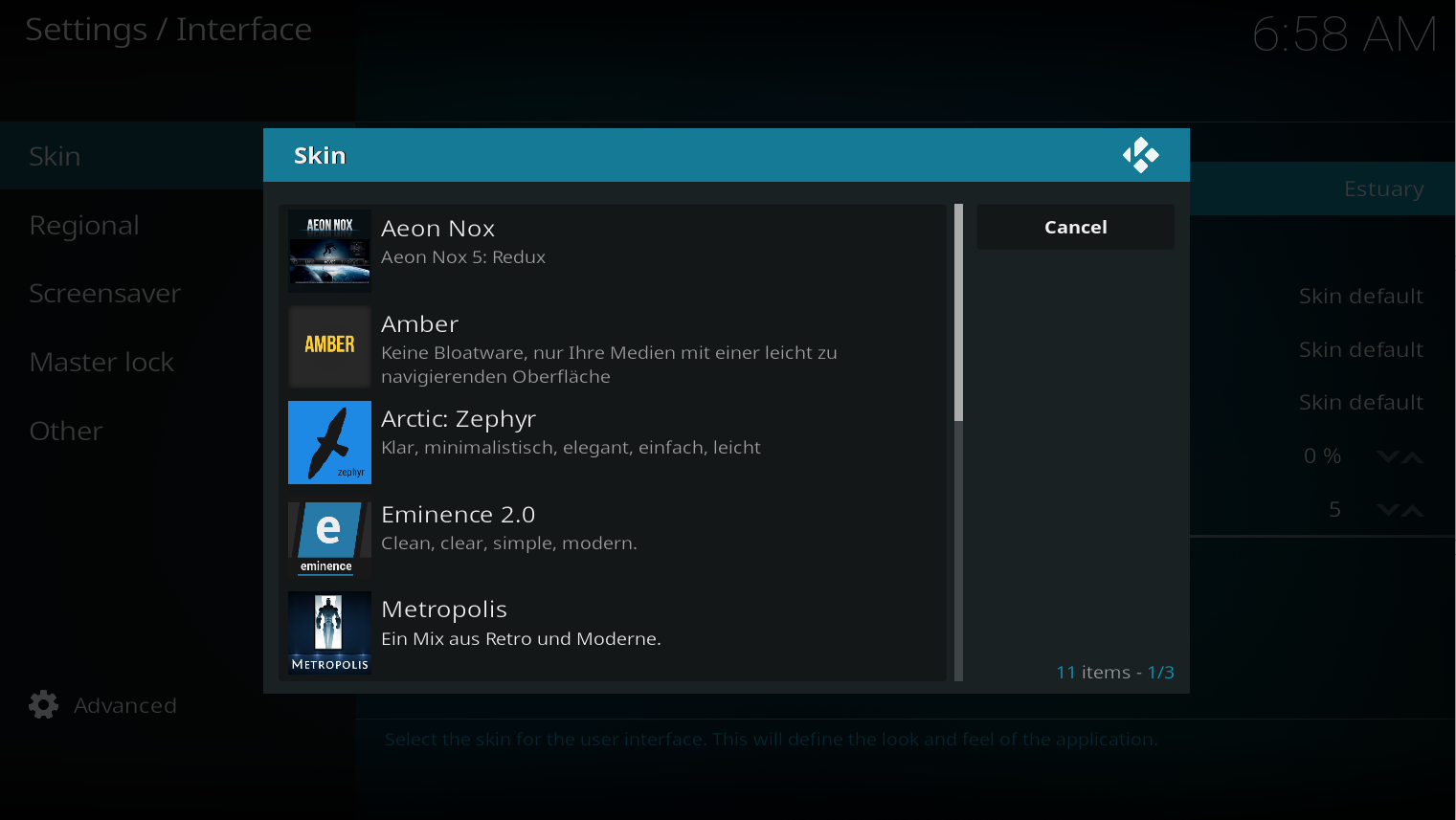Select the Arctic: Zephyr skin title
Viewport: 1456px width, 820px height.
tap(459, 419)
